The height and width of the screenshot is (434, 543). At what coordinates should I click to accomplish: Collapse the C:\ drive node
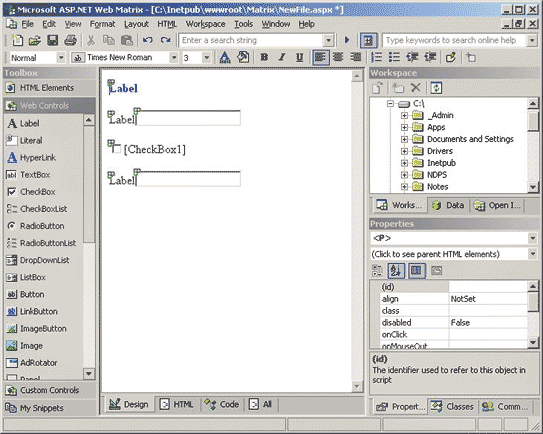click(390, 104)
